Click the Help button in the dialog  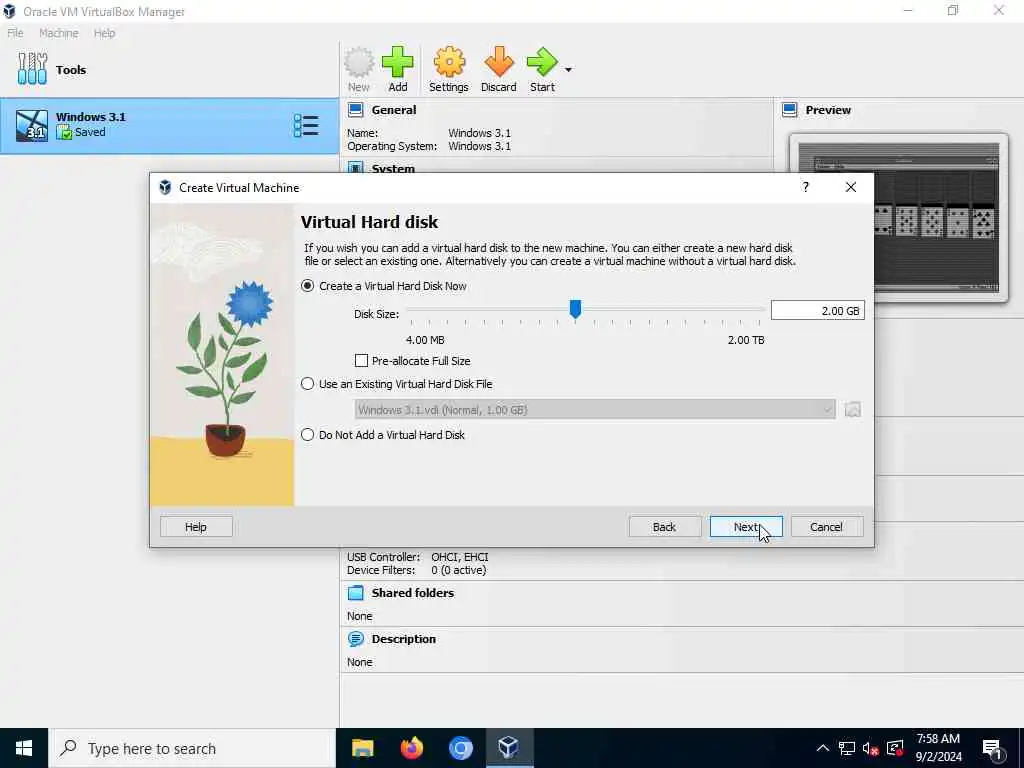(x=196, y=527)
